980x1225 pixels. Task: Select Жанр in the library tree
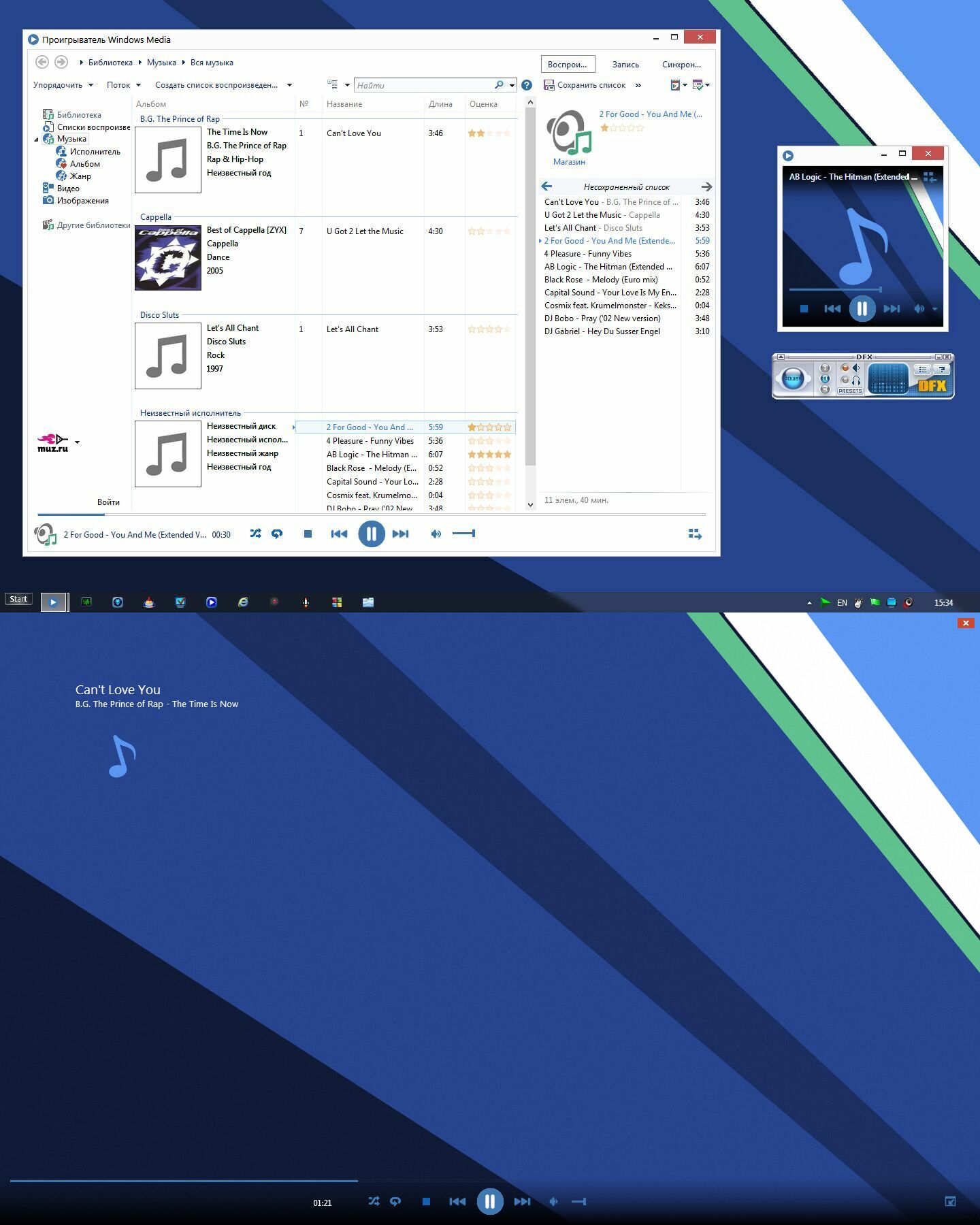73,176
